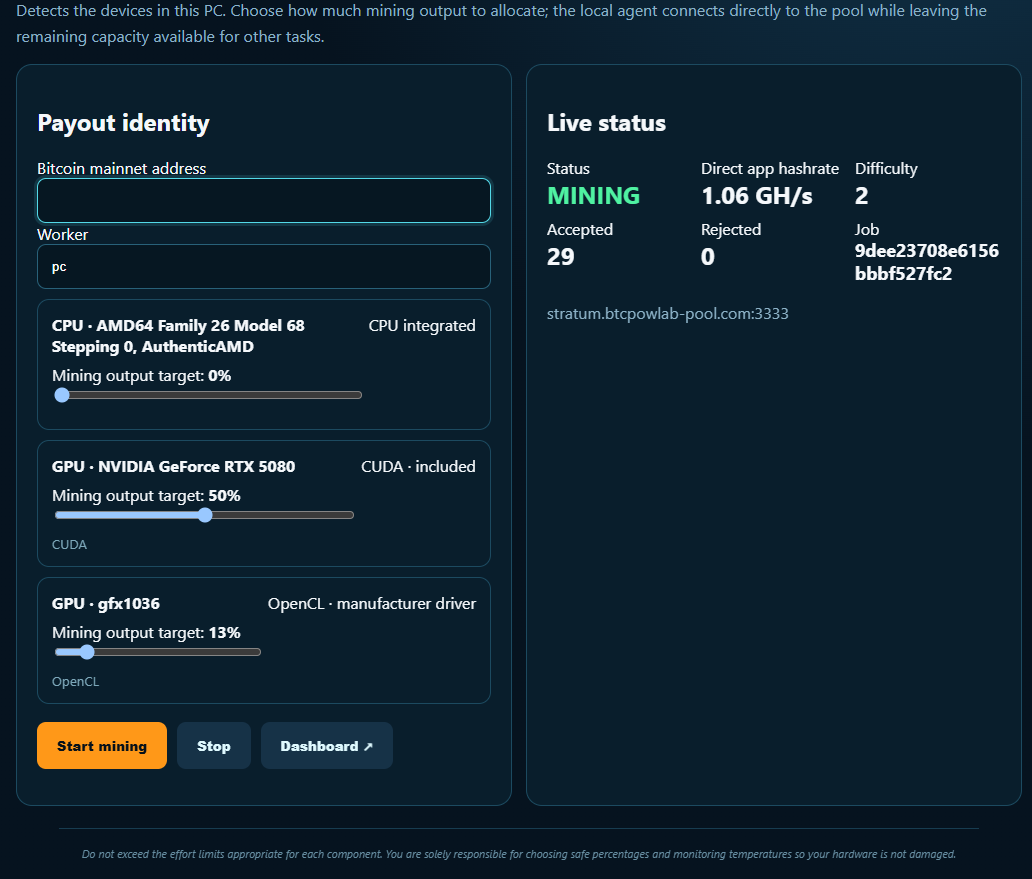The width and height of the screenshot is (1032, 879).
Task: Click the Rejected count 0
Action: coord(708,257)
